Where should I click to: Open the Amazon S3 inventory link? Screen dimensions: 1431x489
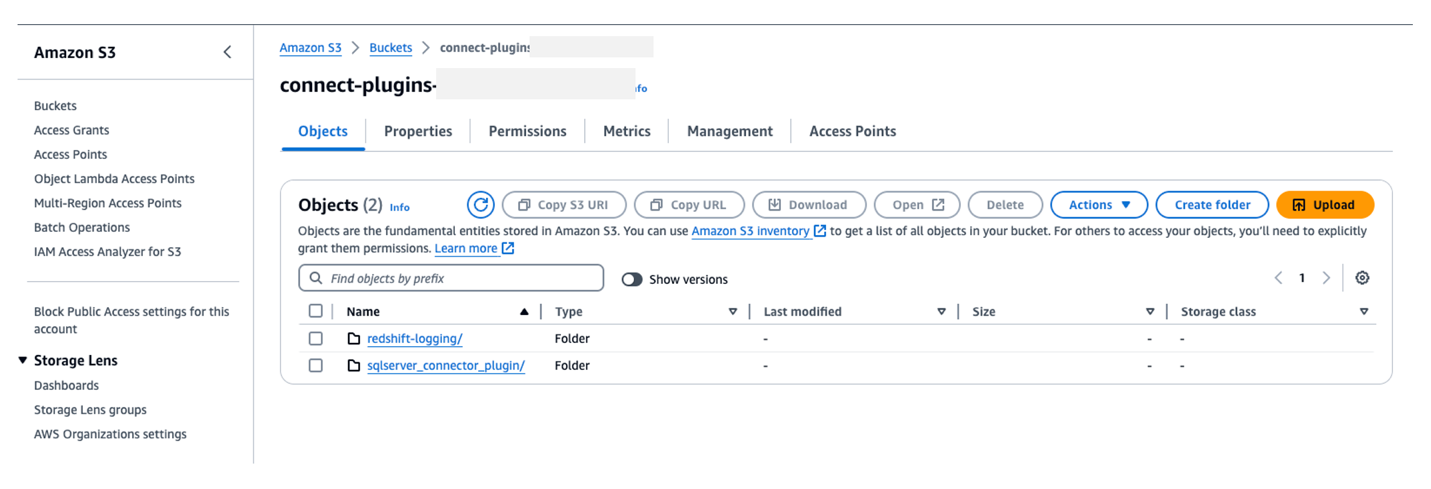tap(751, 231)
